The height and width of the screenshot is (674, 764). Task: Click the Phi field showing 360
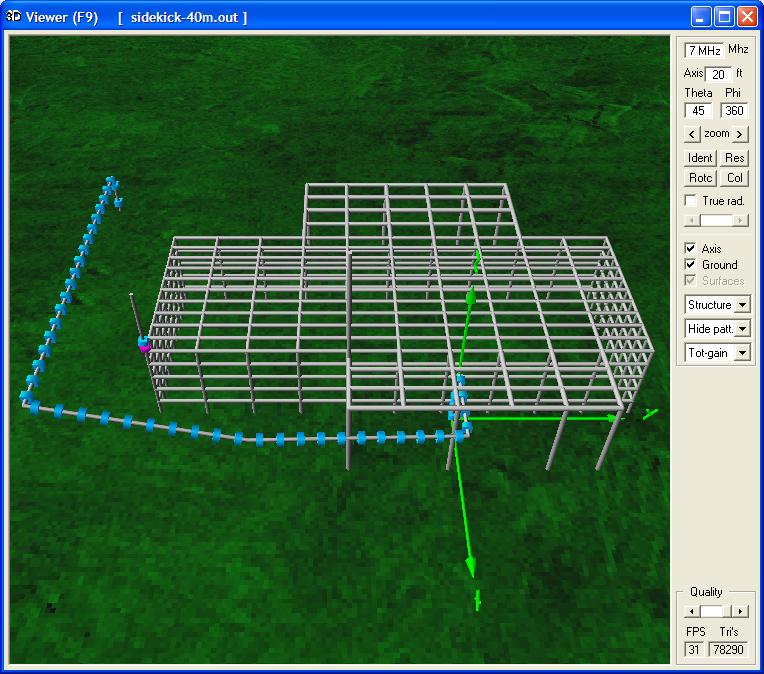click(x=734, y=111)
